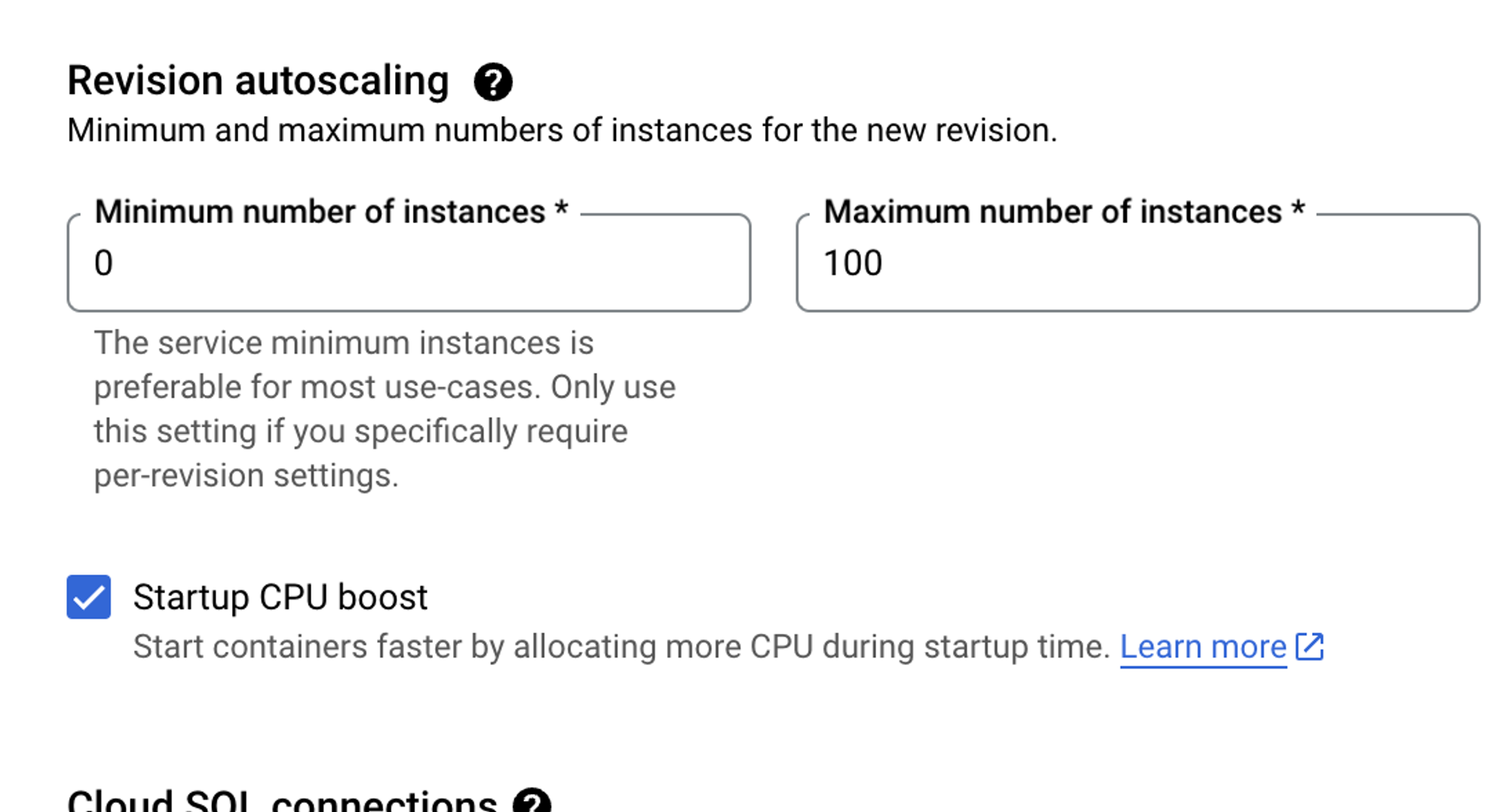1508x812 pixels.
Task: Open the Learn more link
Action: (1203, 647)
